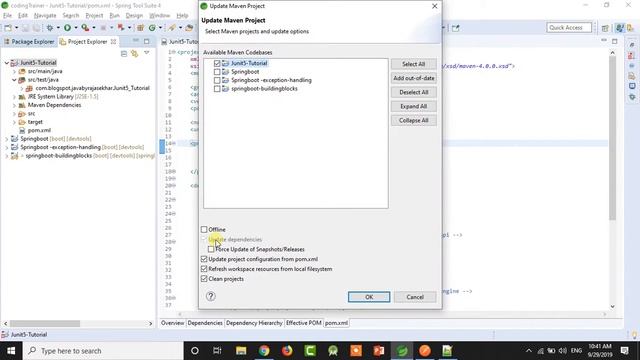The width and height of the screenshot is (640, 360).
Task: Switch to the Dependency Hierarchy tab
Action: click(x=254, y=323)
